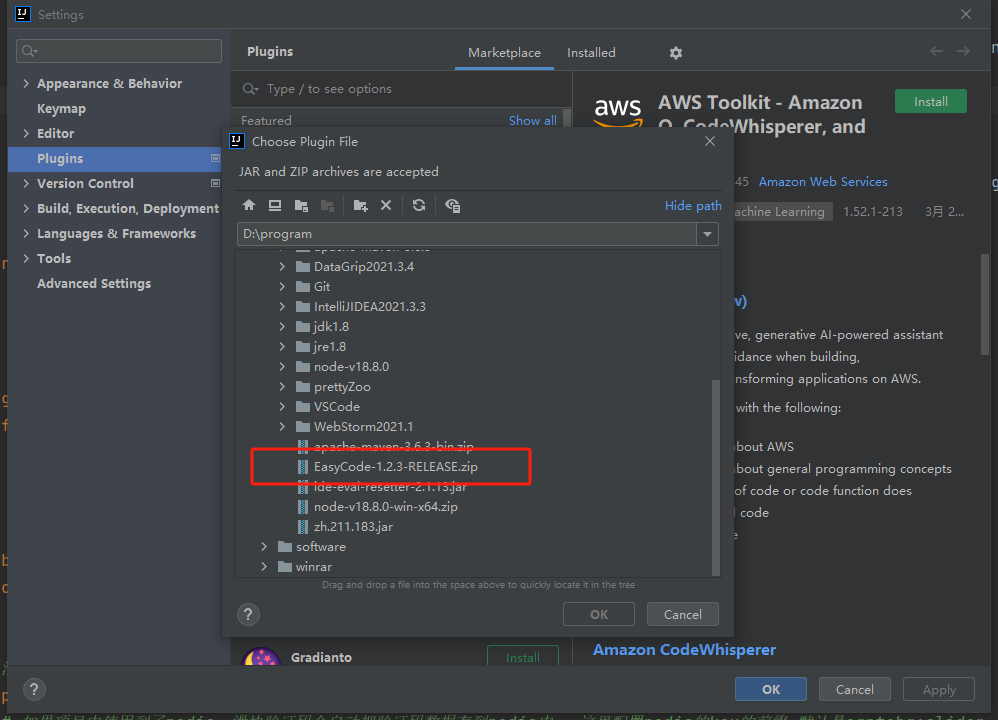Expand Appearance & Behavior settings

pos(26,83)
